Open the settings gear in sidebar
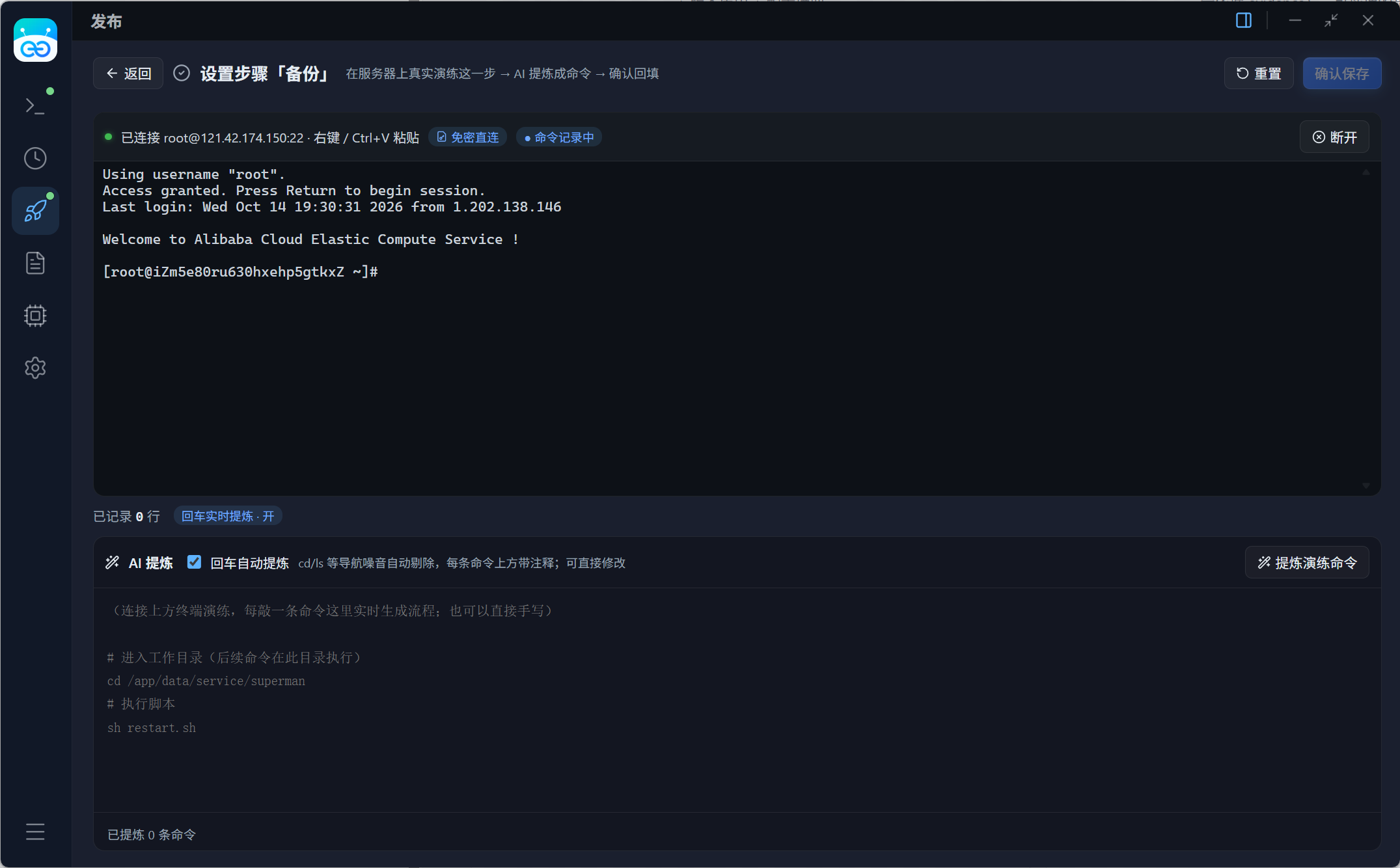The height and width of the screenshot is (868, 1400). [x=35, y=368]
